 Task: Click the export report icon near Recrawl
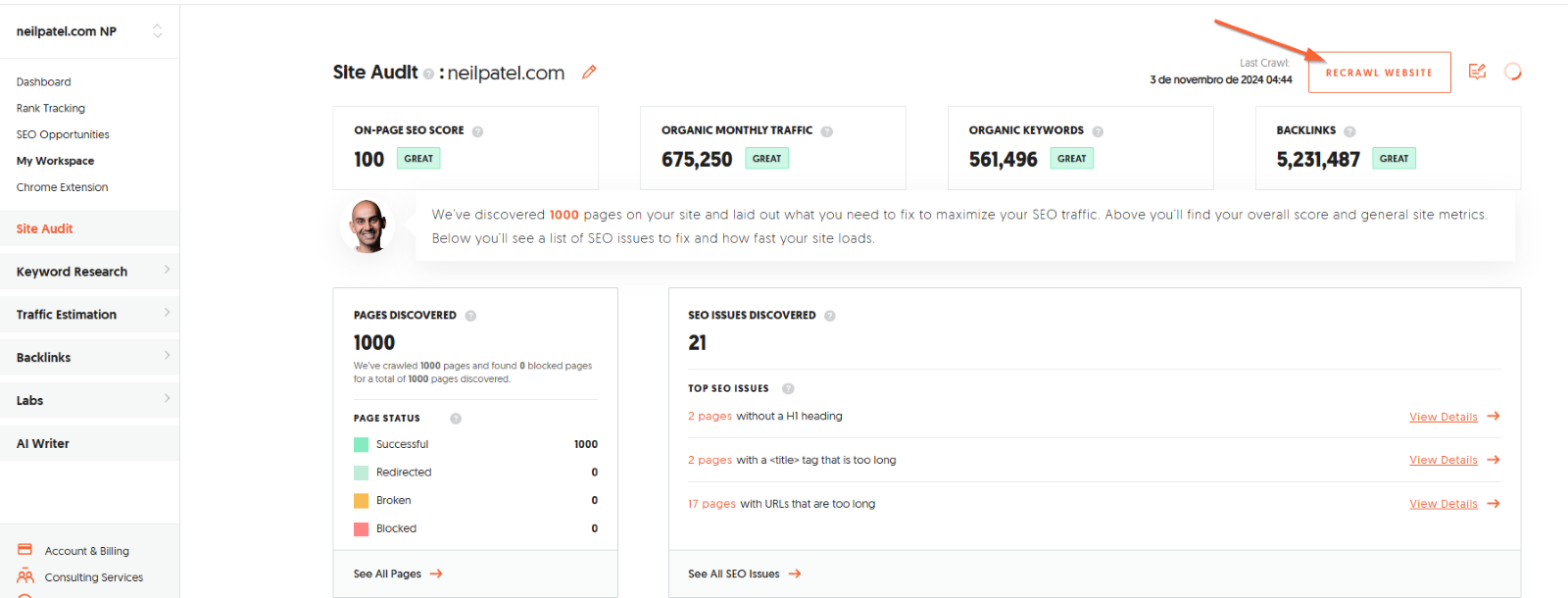[x=1477, y=71]
